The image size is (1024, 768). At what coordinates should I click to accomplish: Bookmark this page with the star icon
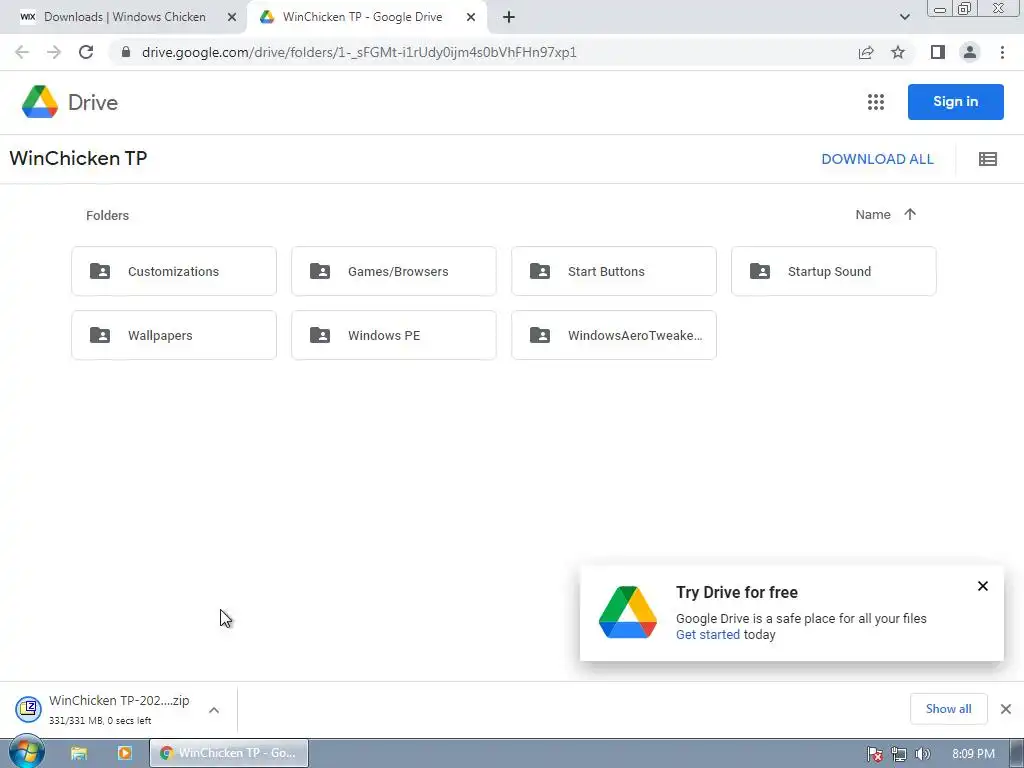pos(898,52)
